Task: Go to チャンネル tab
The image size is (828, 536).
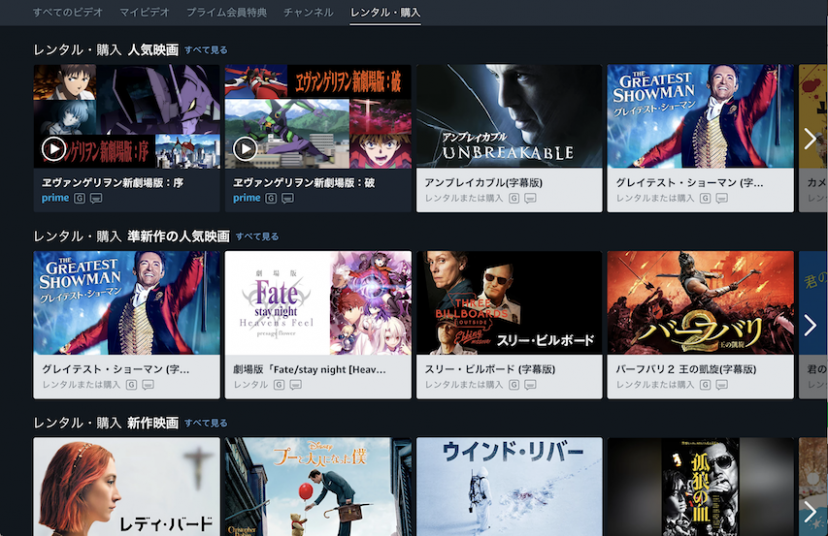Action: (308, 12)
